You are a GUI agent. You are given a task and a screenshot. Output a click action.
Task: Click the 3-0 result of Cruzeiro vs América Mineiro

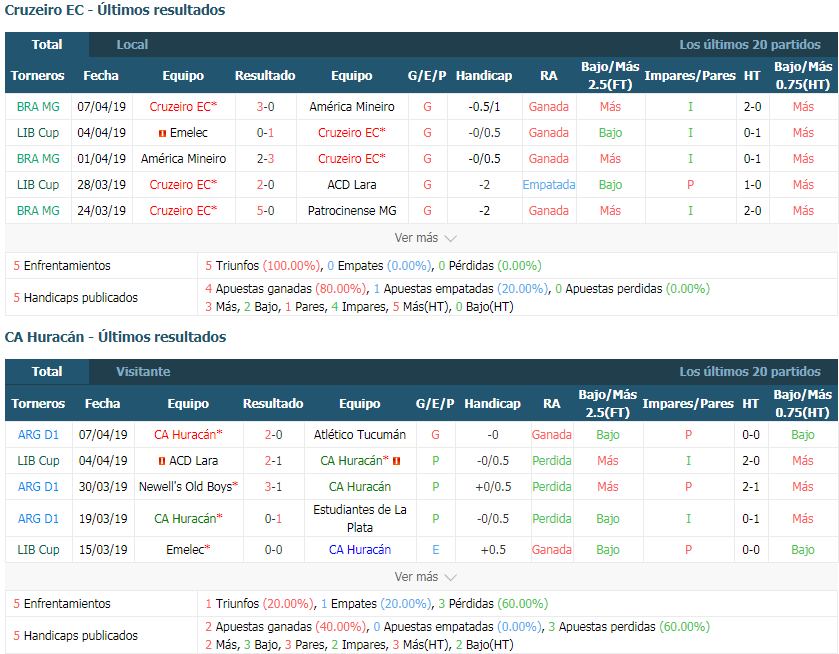[x=265, y=107]
